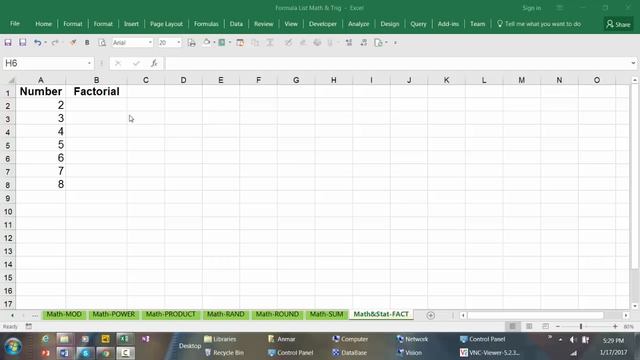Click the Format Painter brush icon
The width and height of the screenshot is (640, 360).
click(73, 42)
